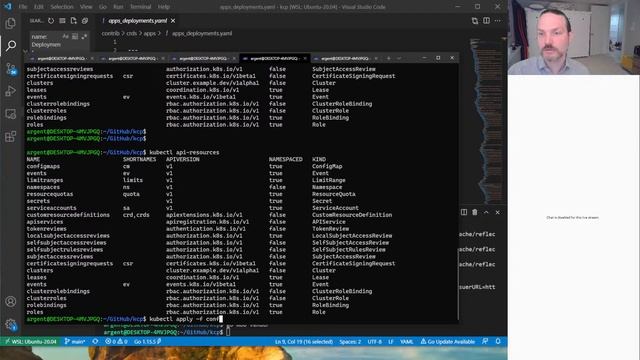Click the webcam video thumbnail
The image size is (640, 360).
(573, 37)
